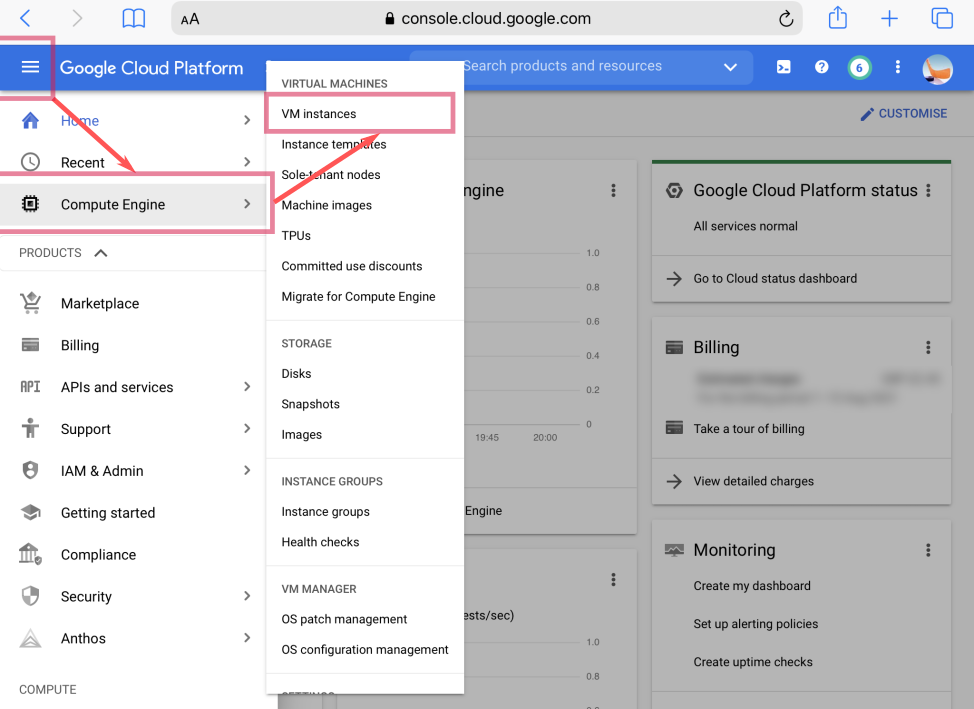Expand the search bar dropdown arrow

(730, 67)
